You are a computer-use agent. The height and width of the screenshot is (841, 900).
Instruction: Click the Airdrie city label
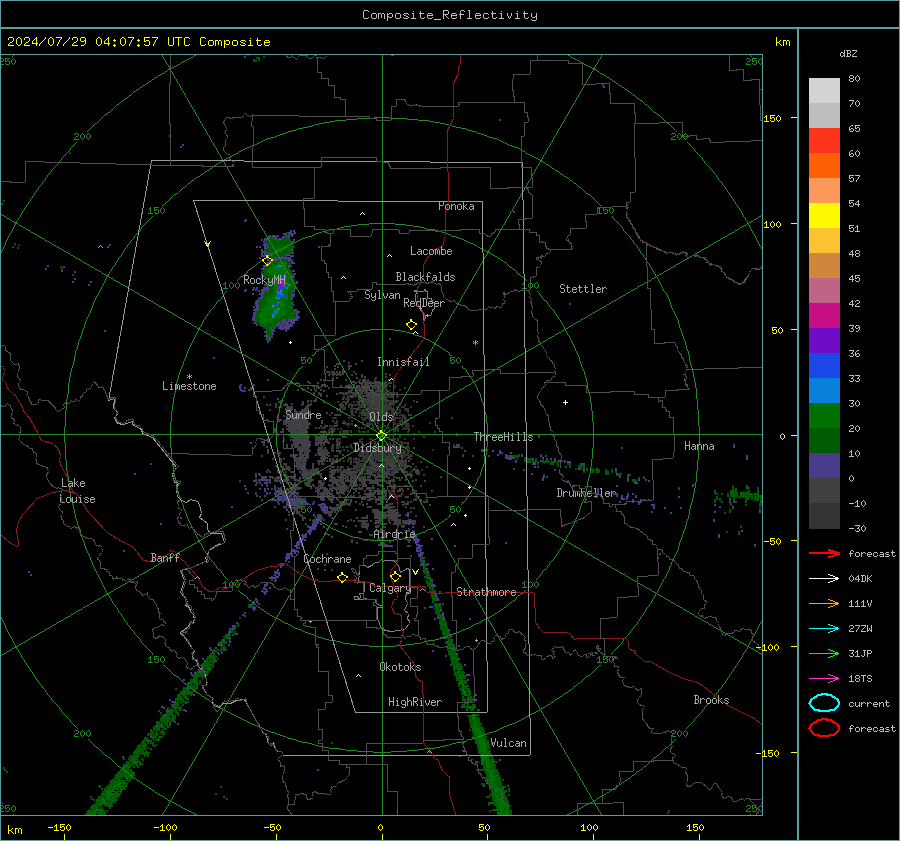pos(394,534)
